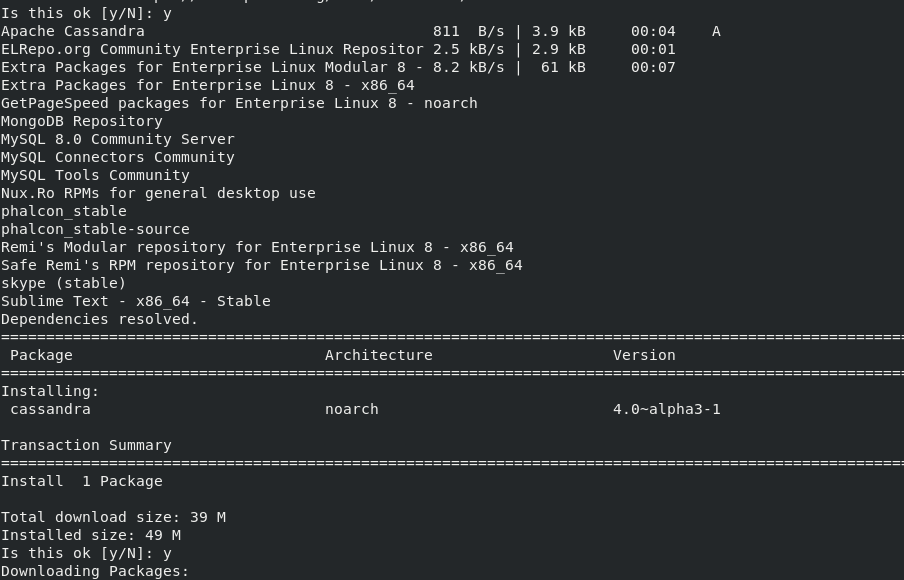The height and width of the screenshot is (580, 904).
Task: Click the last 'Is this ok [y/N]: y' prompt
Action: click(x=86, y=553)
